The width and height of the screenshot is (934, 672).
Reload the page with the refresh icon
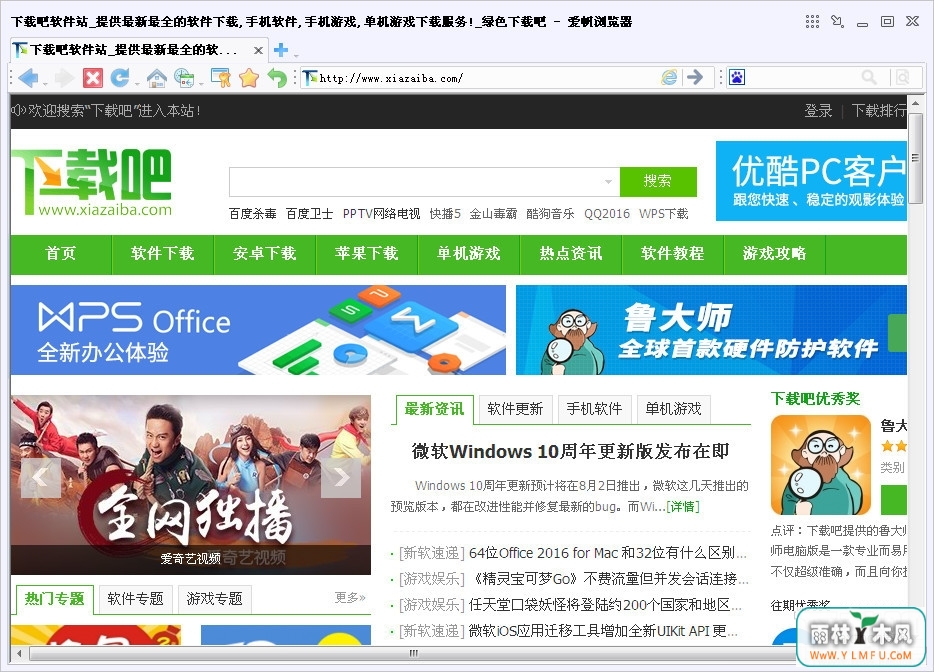coord(120,77)
